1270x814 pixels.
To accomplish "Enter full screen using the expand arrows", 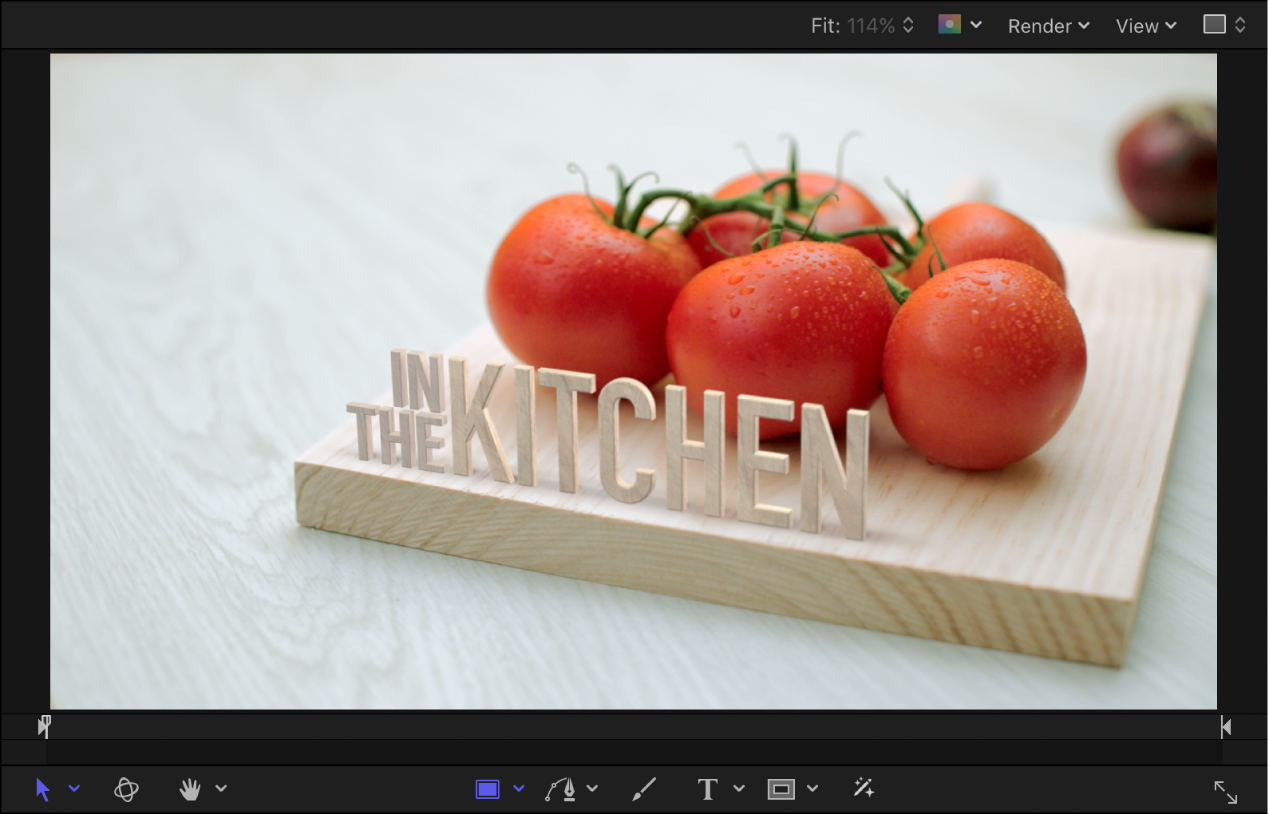I will coord(1227,790).
